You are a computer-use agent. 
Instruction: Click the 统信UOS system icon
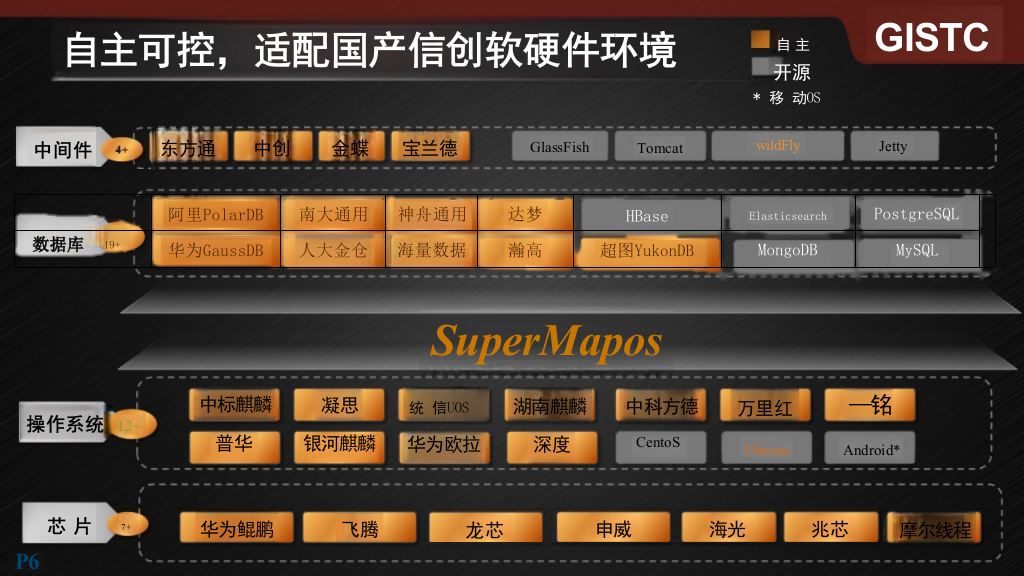click(445, 404)
